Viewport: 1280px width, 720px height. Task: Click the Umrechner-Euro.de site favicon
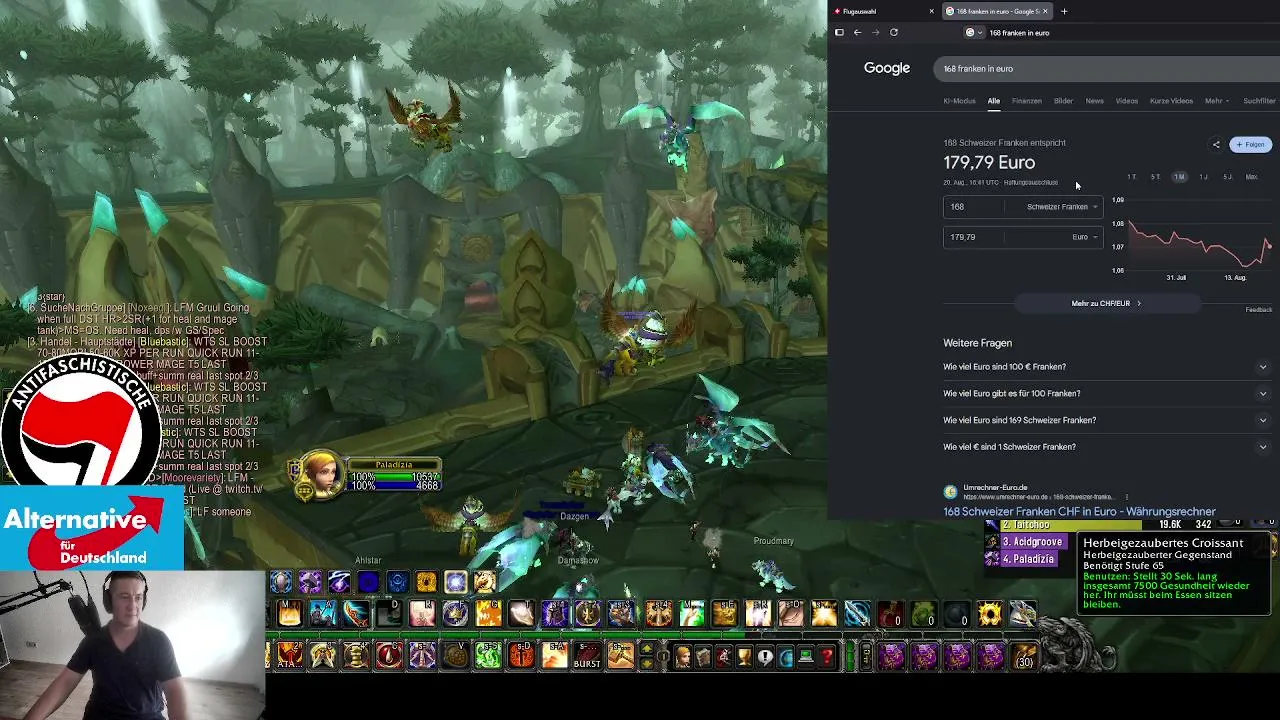pyautogui.click(x=950, y=492)
